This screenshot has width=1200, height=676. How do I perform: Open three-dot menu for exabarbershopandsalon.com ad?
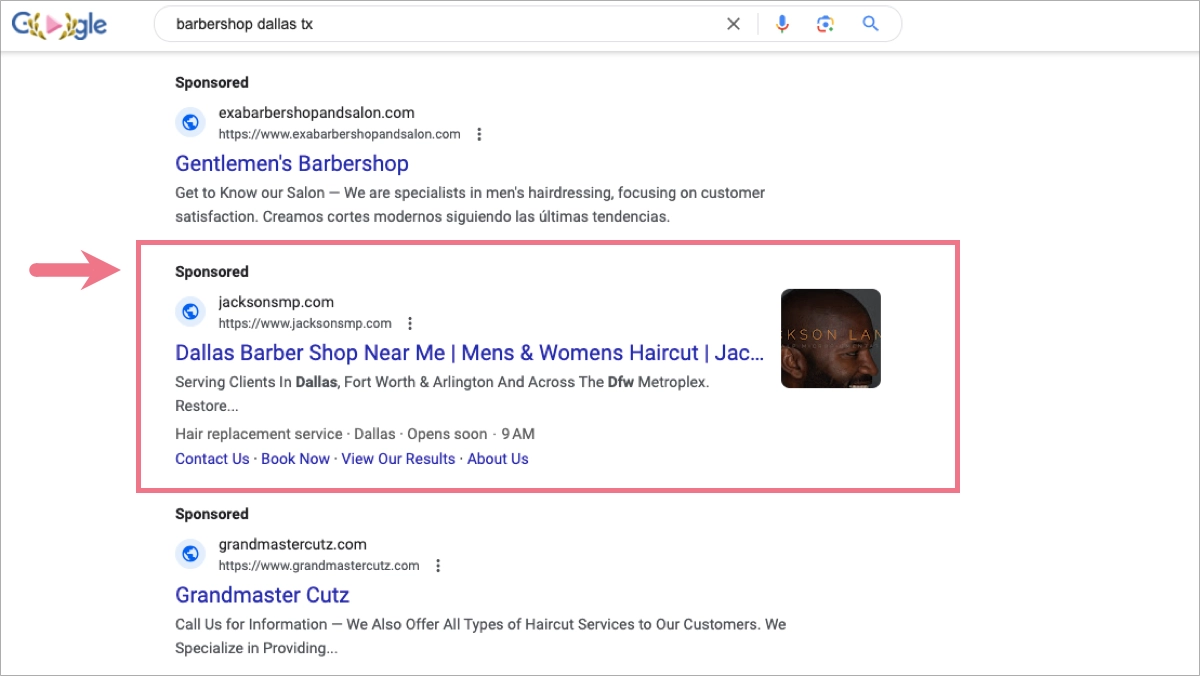pyautogui.click(x=480, y=134)
